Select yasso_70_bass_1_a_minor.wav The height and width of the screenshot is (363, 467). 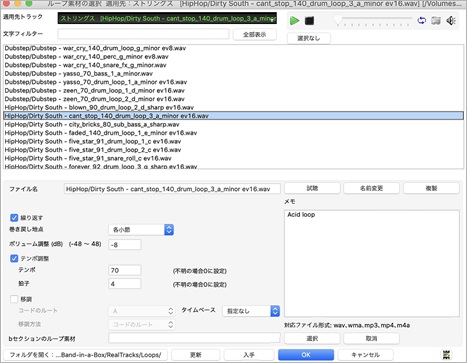(233, 73)
